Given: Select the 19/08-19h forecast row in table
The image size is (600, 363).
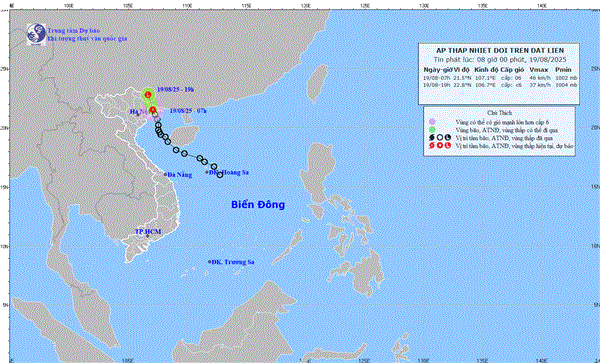Looking at the screenshot, I should click(x=500, y=85).
